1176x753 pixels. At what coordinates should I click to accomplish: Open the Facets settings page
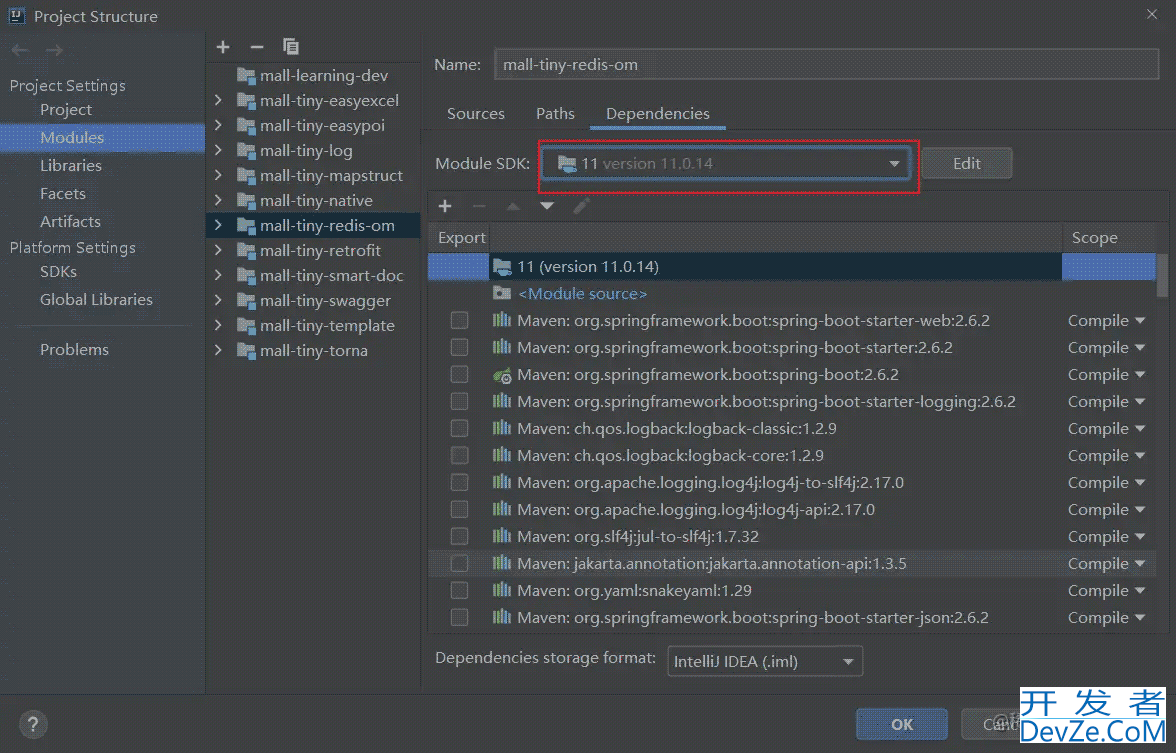click(x=63, y=194)
